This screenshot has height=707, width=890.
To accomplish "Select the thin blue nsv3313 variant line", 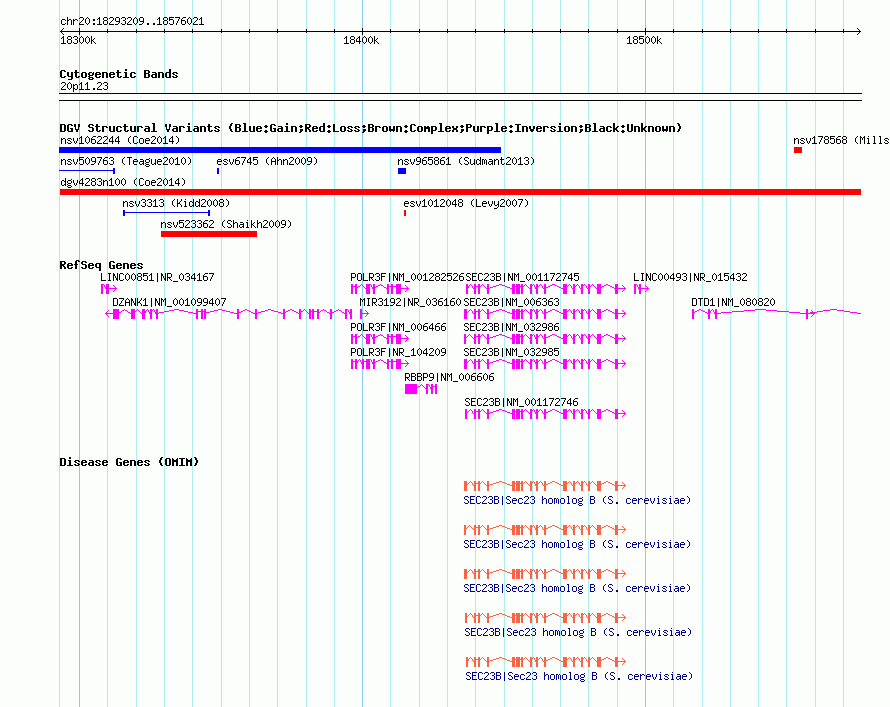I will 167,213.
